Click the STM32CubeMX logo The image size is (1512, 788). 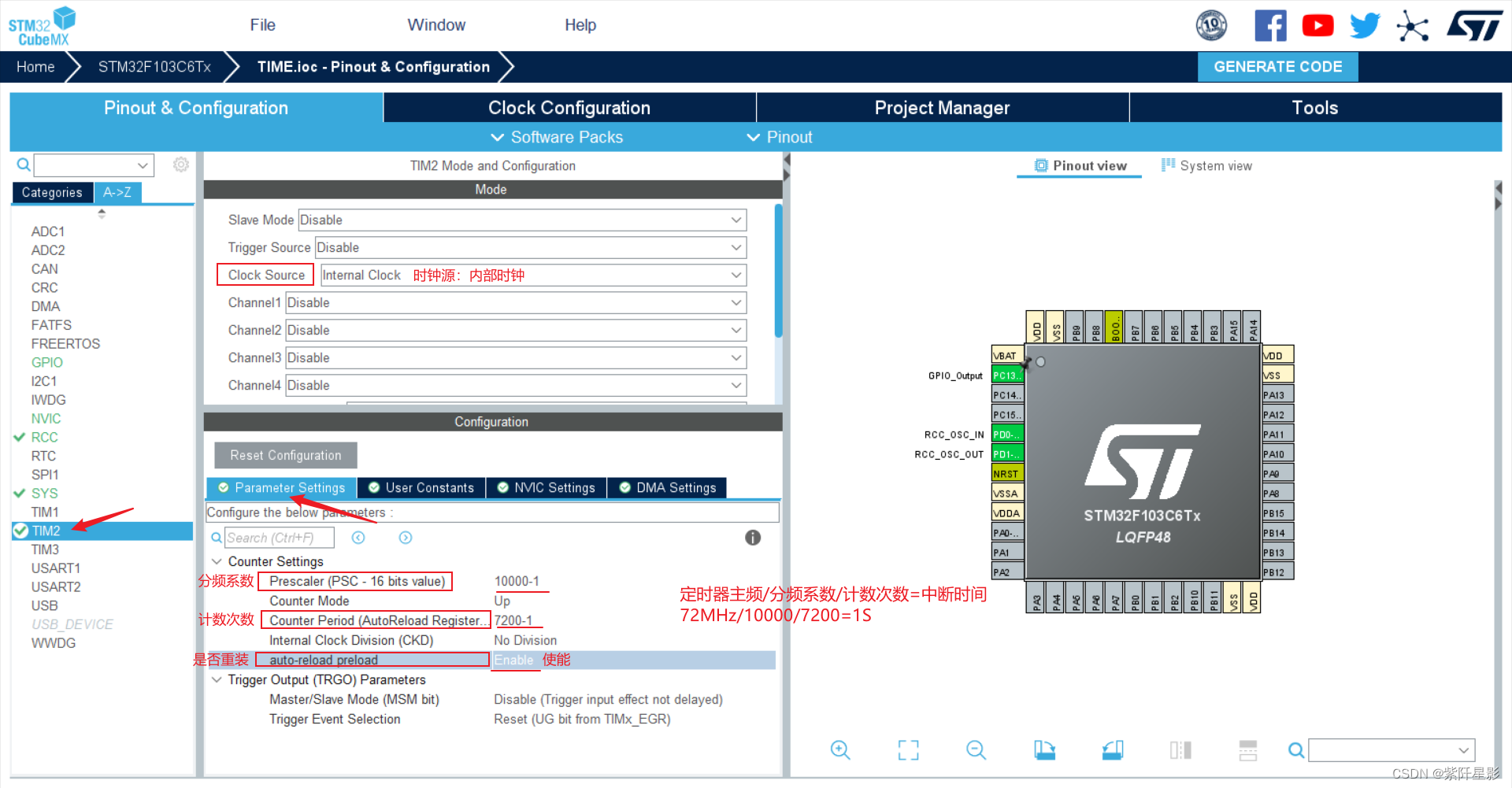pyautogui.click(x=42, y=26)
